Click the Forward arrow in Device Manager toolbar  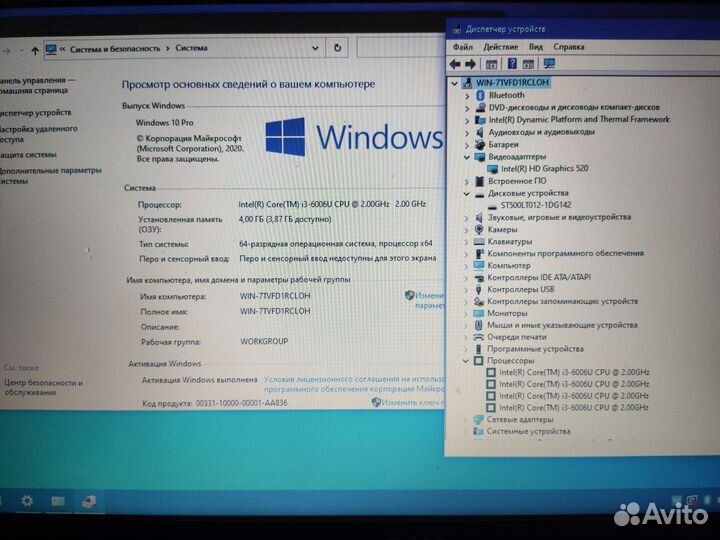click(x=470, y=64)
